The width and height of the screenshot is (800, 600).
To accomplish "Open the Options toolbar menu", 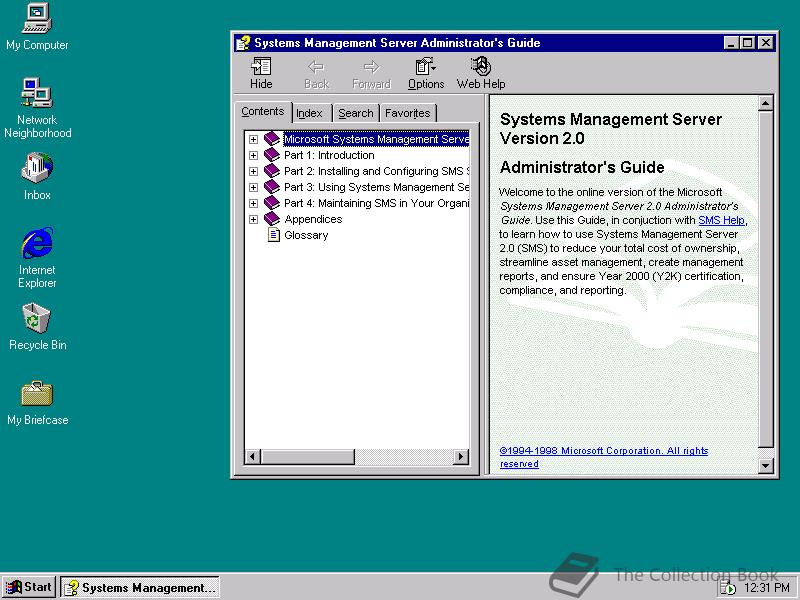I will tap(426, 73).
